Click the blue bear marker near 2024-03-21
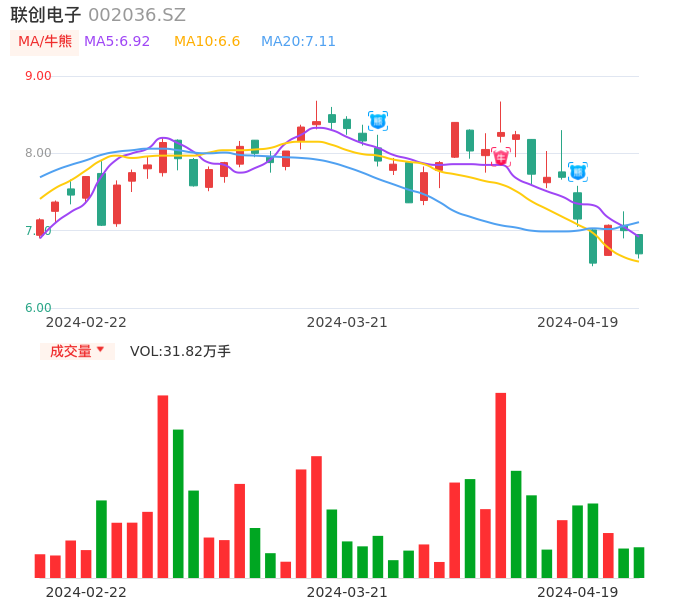This screenshot has width=686, height=606. click(x=377, y=121)
